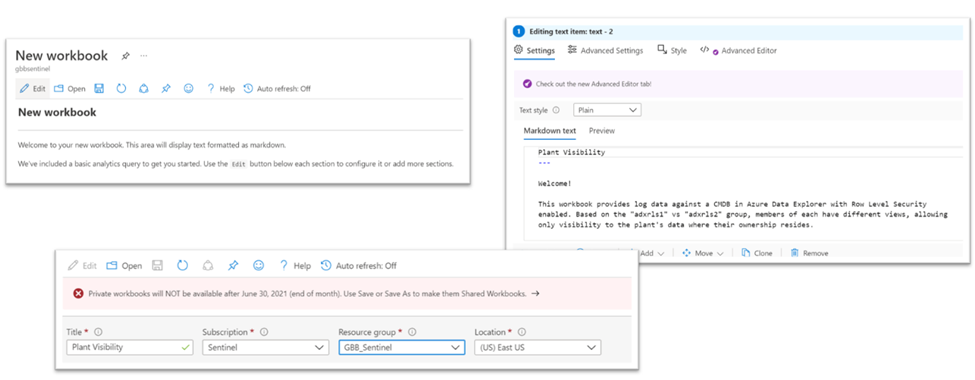Select the Markdown text tab
The image size is (975, 380).
point(550,131)
